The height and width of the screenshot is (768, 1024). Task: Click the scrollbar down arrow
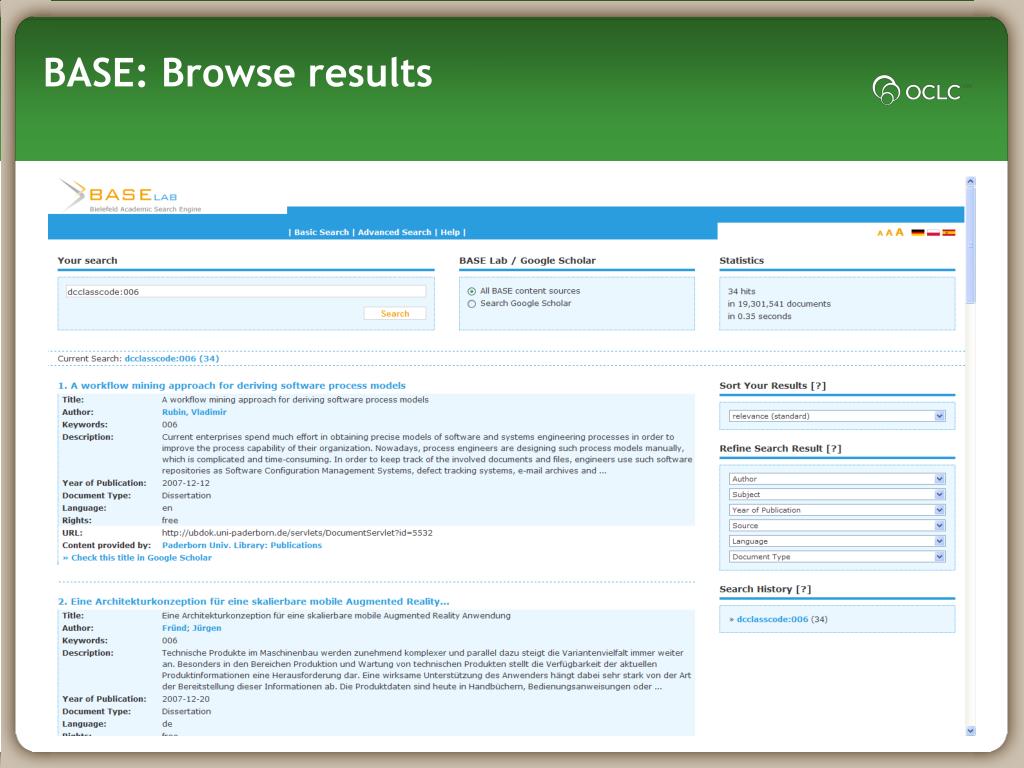coord(970,731)
